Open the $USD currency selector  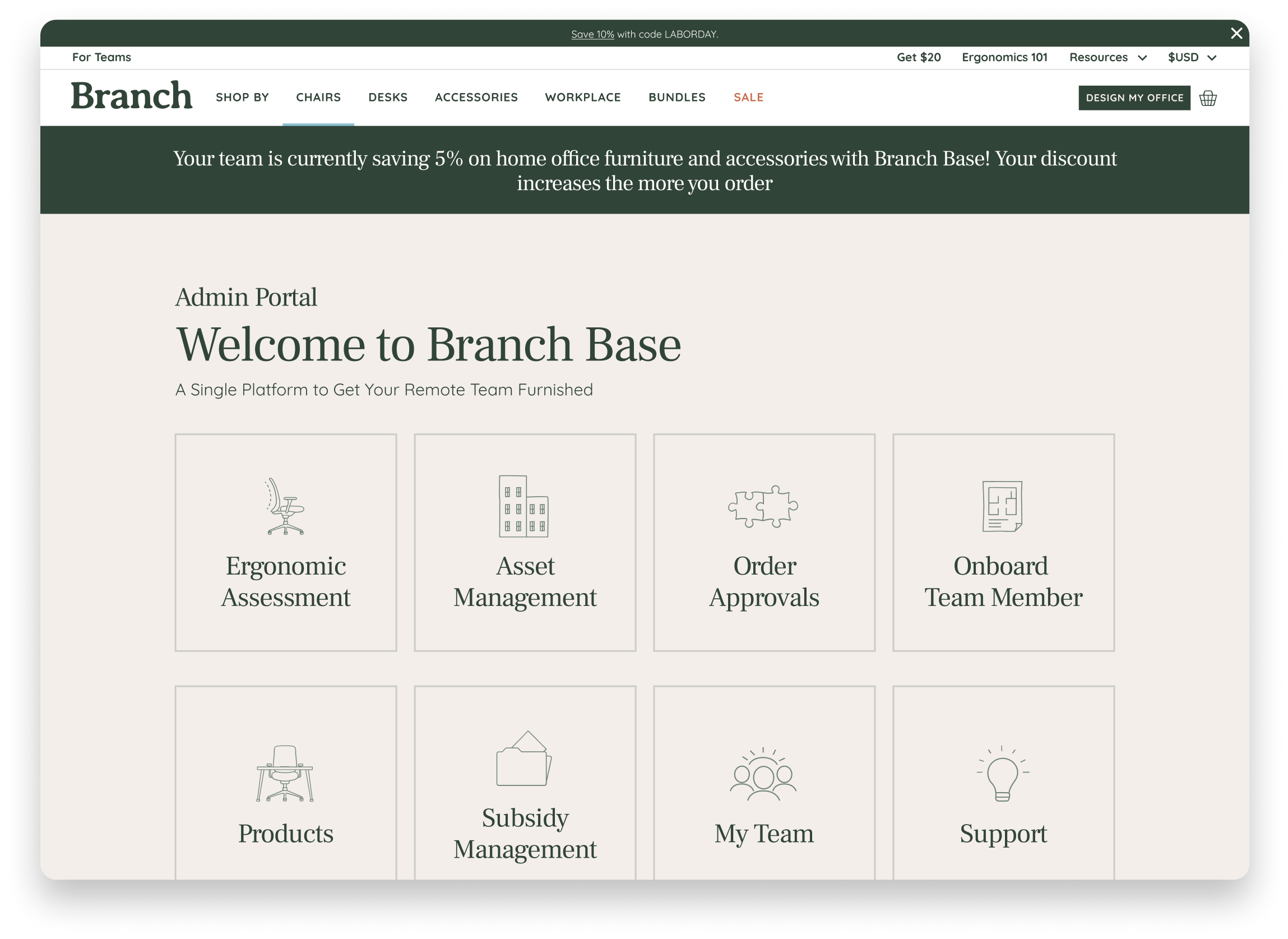pos(1192,57)
